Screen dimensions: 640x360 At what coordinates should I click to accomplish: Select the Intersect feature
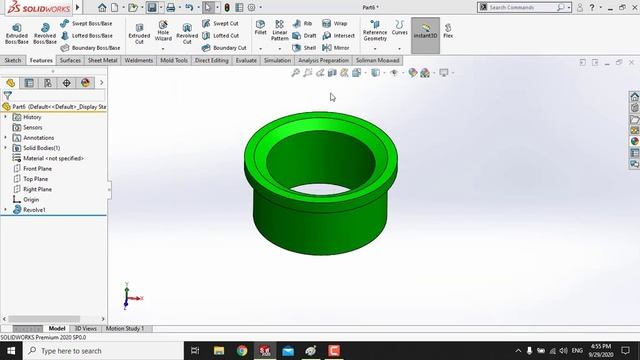pyautogui.click(x=338, y=36)
